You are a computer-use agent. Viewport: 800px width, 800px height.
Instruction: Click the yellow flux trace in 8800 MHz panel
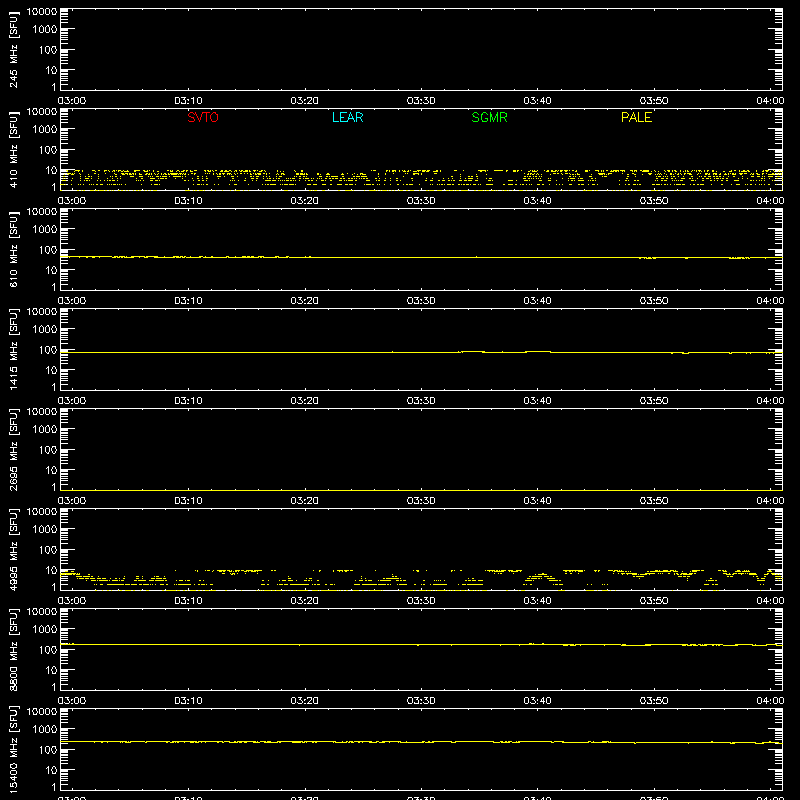[x=421, y=645]
